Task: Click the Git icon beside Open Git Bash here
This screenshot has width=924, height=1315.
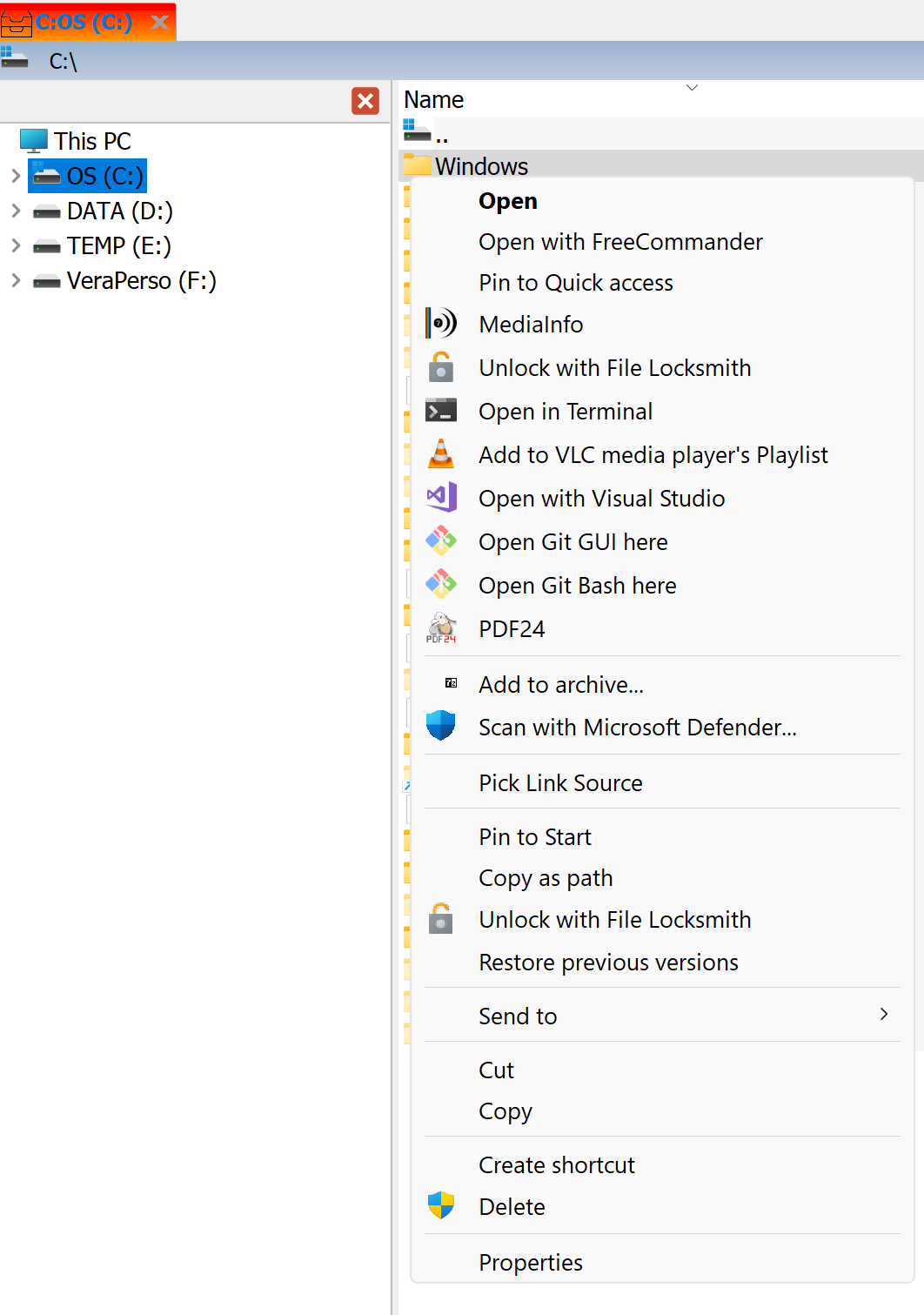Action: tap(441, 584)
